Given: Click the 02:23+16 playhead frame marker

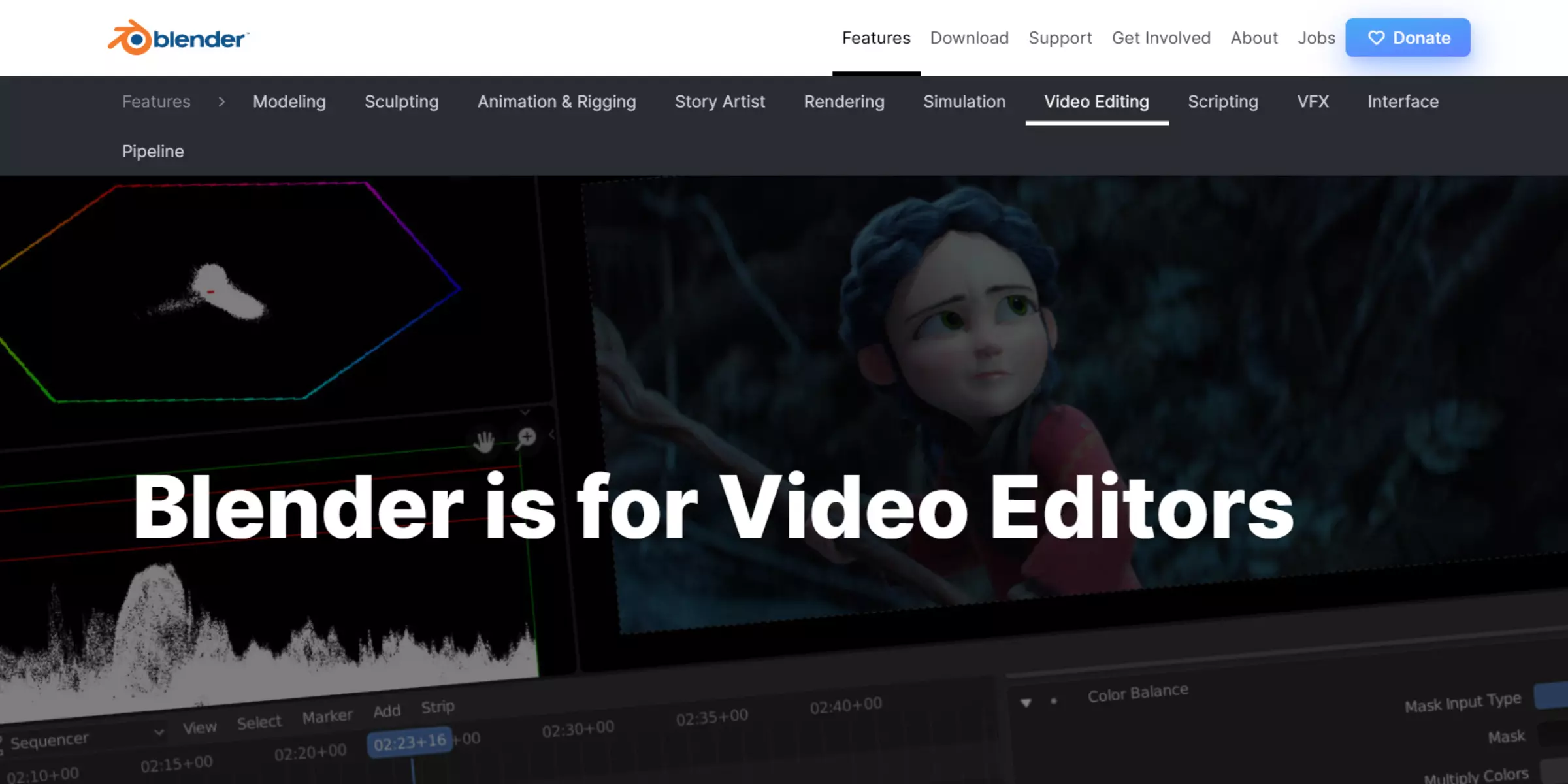Looking at the screenshot, I should pos(410,743).
